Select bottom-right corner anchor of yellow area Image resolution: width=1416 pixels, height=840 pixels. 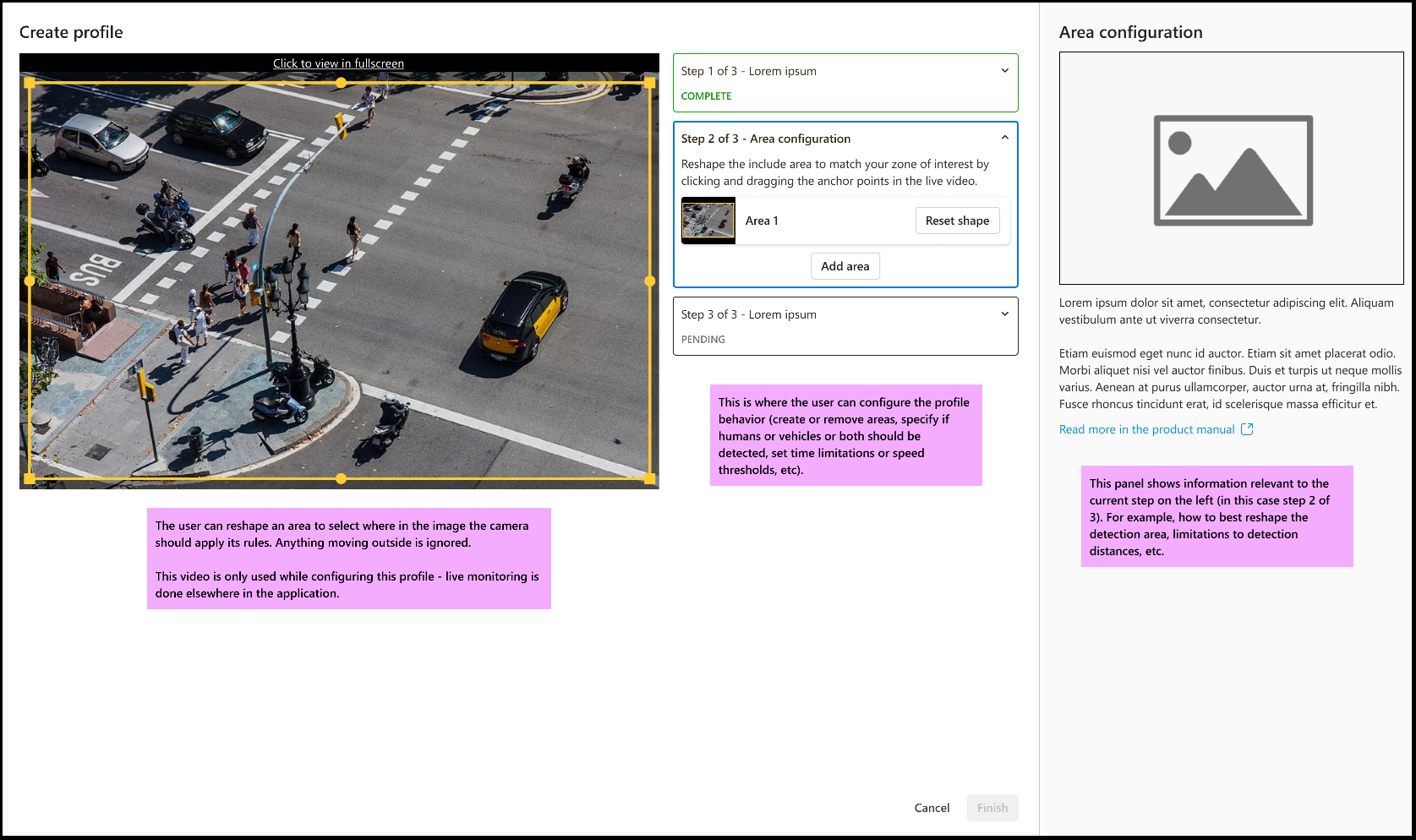tap(649, 478)
